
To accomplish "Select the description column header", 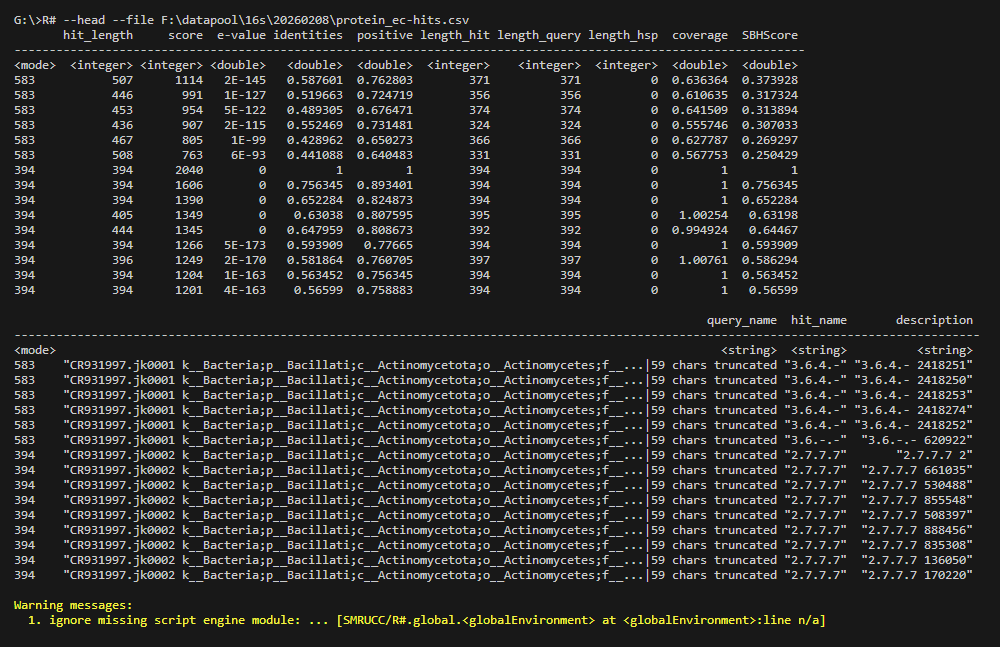I will pos(934,320).
